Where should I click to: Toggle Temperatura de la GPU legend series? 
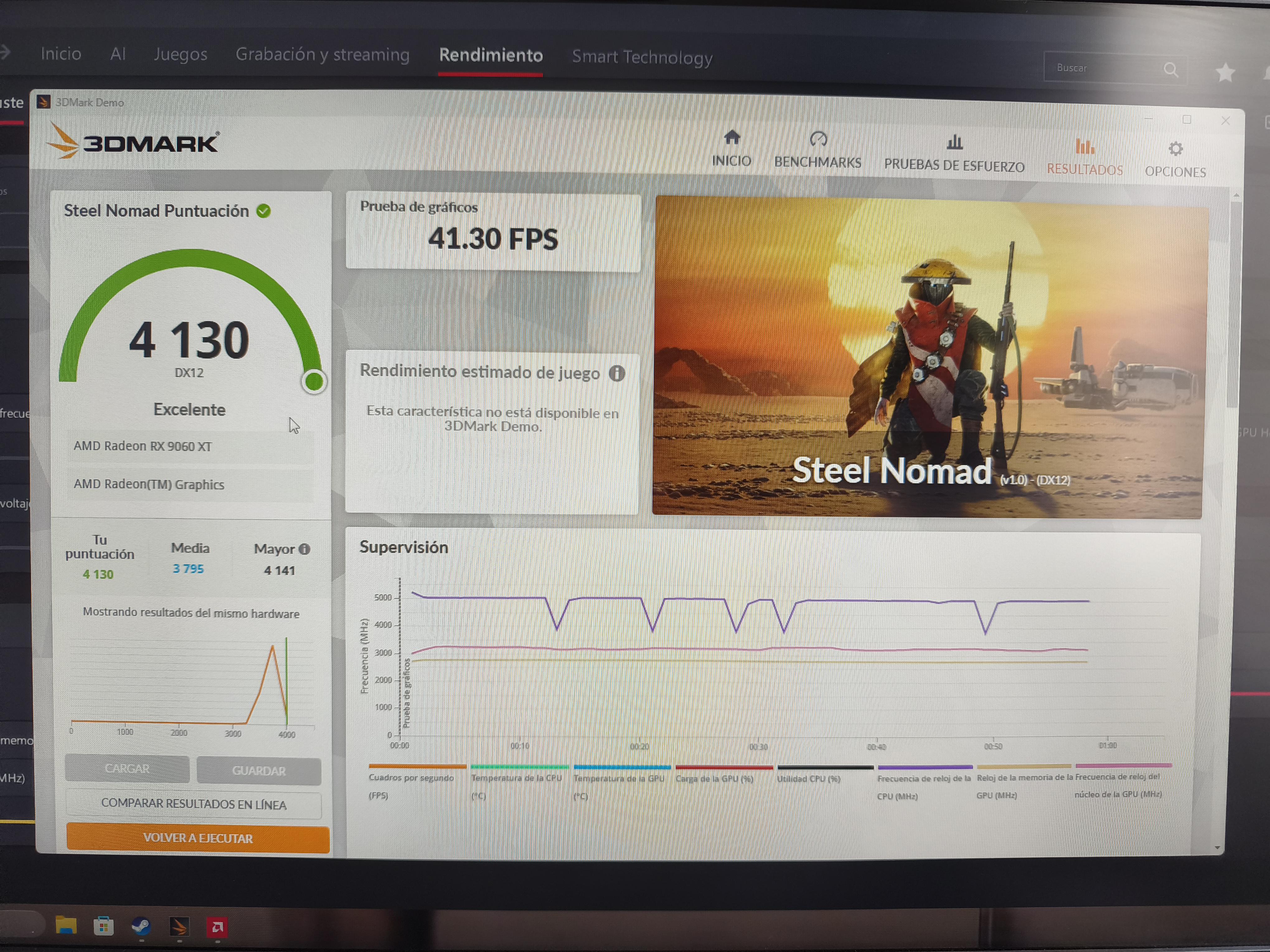619,779
